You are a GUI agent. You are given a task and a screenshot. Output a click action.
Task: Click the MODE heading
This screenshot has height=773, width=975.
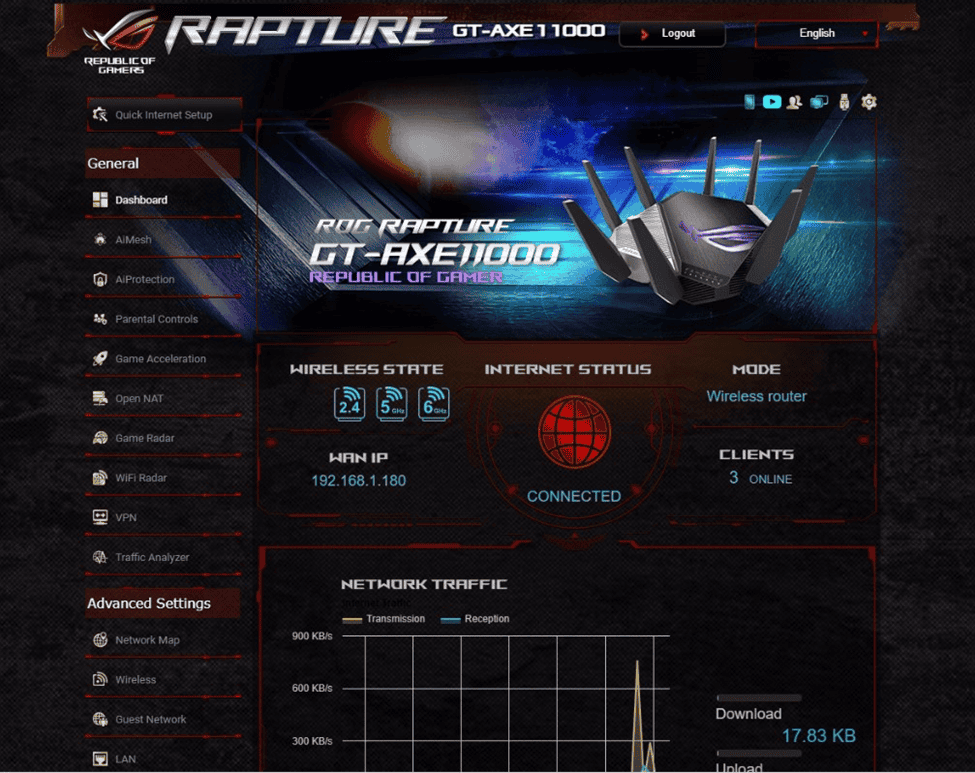coord(756,369)
